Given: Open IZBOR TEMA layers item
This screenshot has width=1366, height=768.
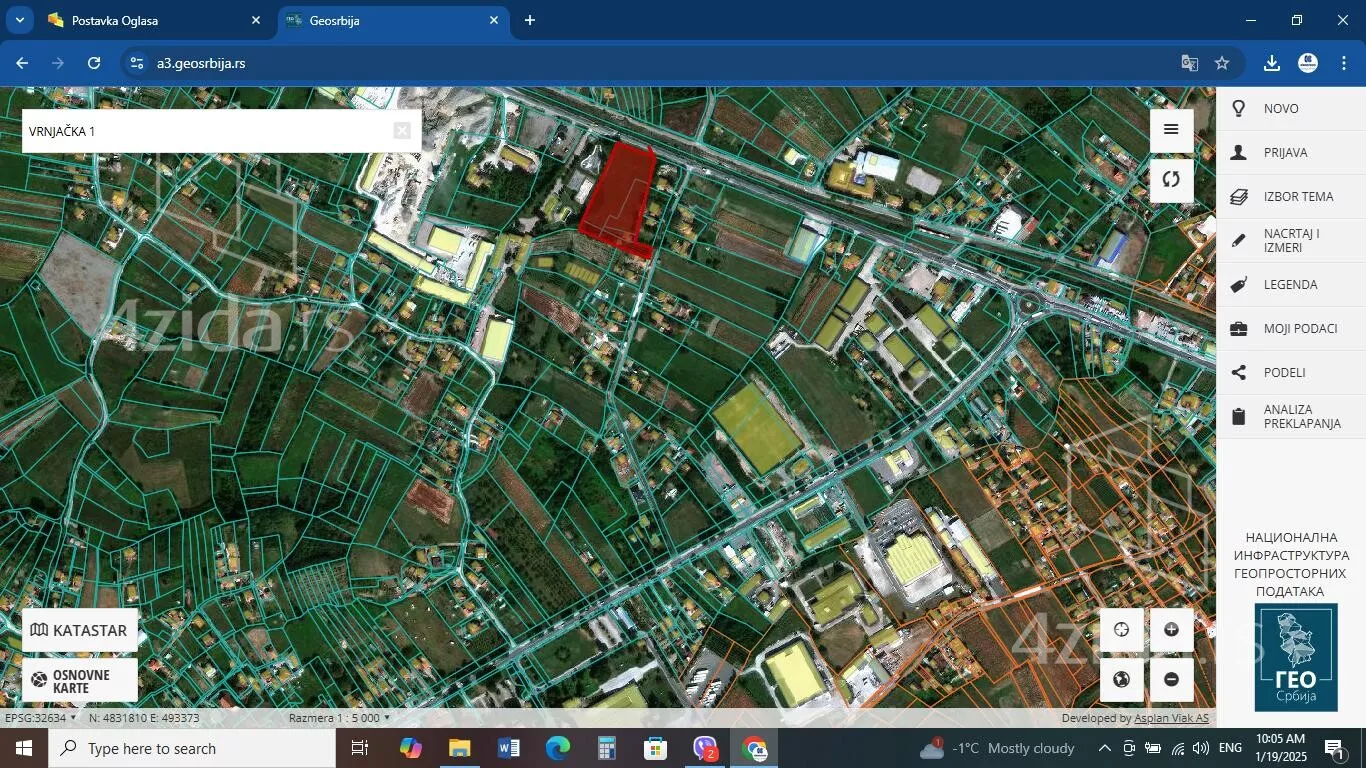Looking at the screenshot, I should click(x=1291, y=197).
